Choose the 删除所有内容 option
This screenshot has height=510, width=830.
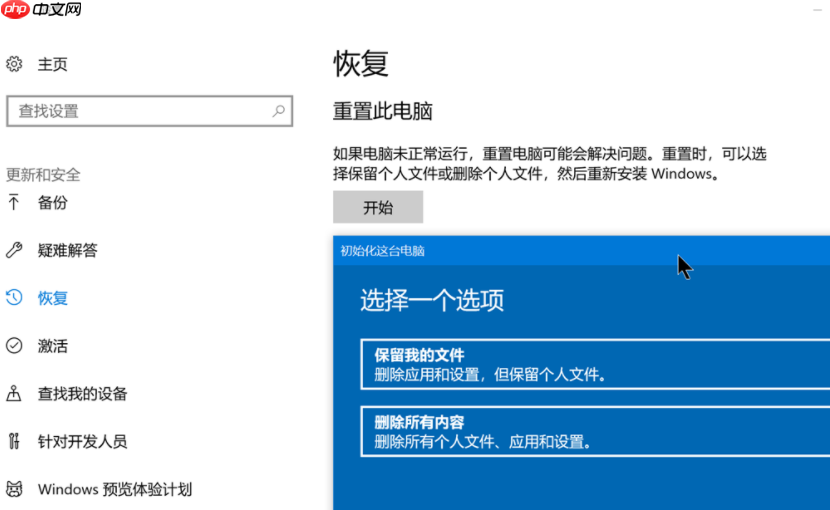[595, 431]
